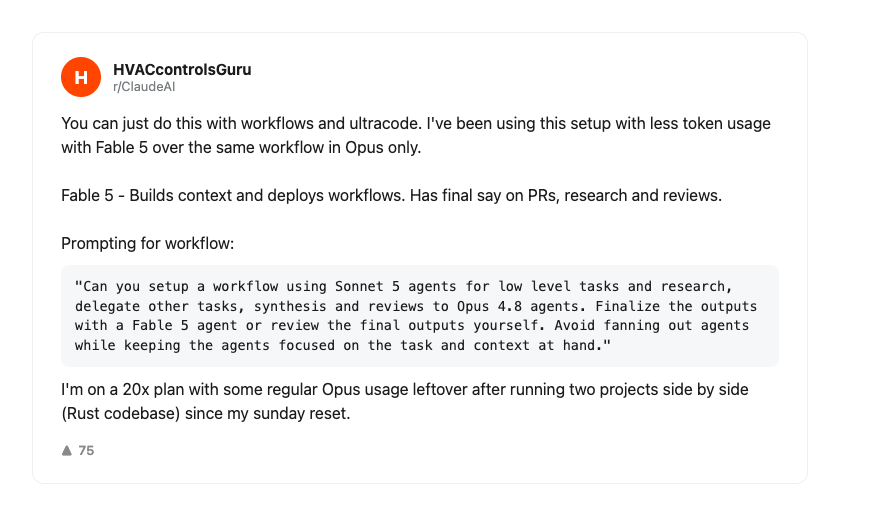This screenshot has width=880, height=507.
Task: Click the 75 upvote count
Action: (86, 450)
